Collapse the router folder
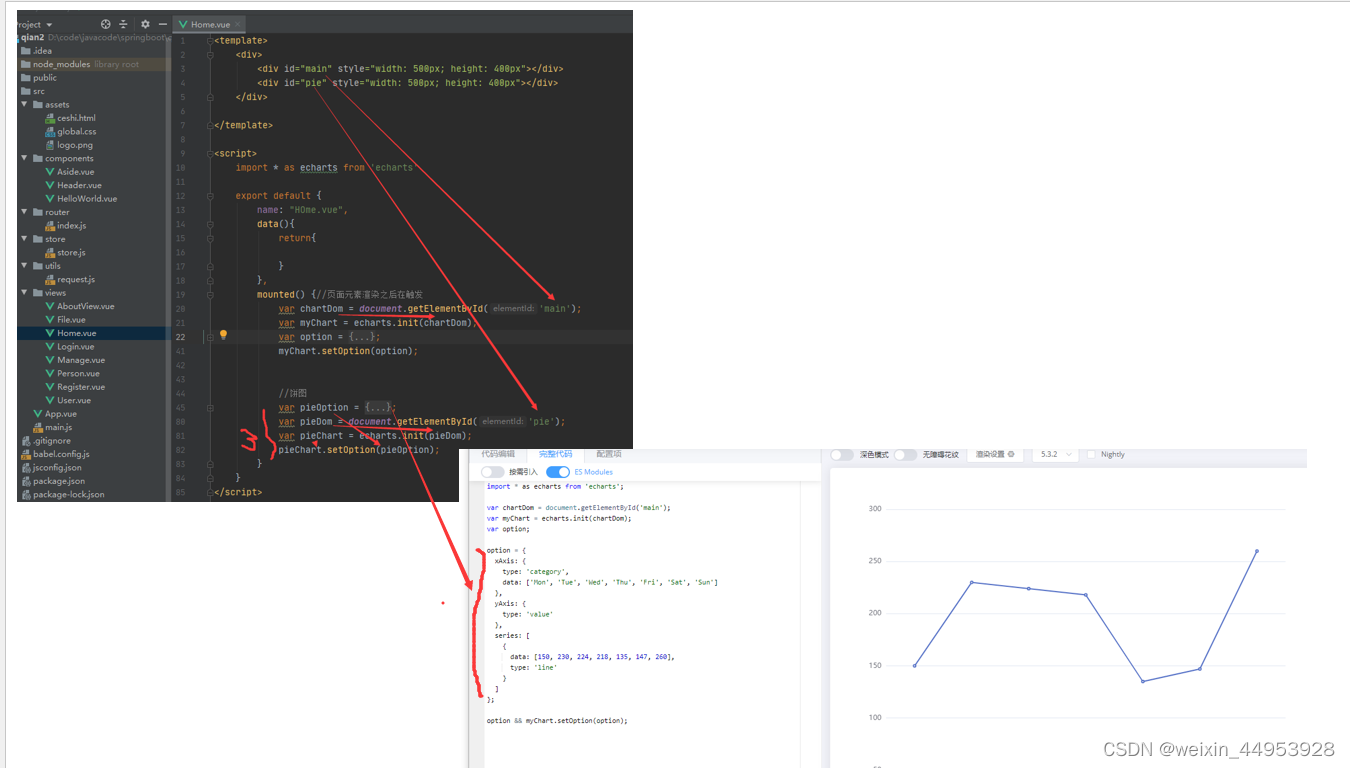This screenshot has width=1350, height=768. click(x=25, y=212)
